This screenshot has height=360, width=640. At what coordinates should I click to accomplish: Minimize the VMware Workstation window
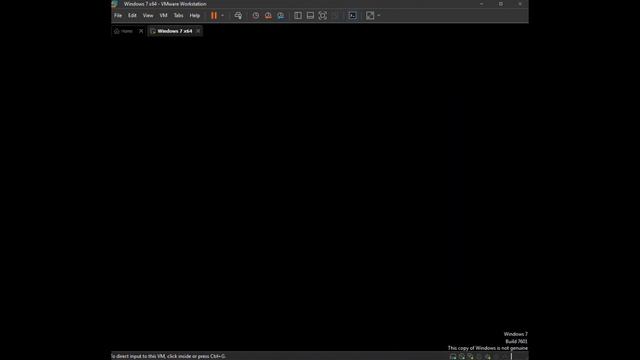[482, 4]
